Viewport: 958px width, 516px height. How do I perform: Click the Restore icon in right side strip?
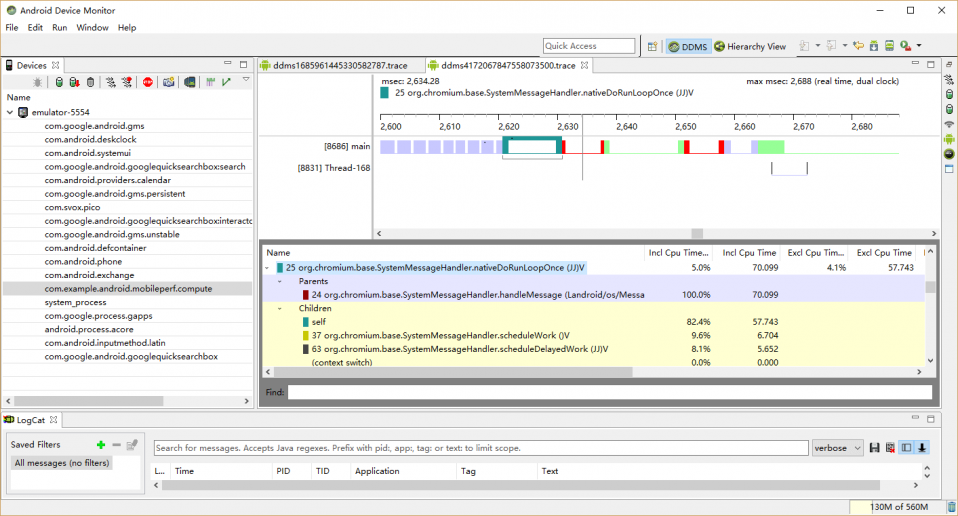pos(949,64)
